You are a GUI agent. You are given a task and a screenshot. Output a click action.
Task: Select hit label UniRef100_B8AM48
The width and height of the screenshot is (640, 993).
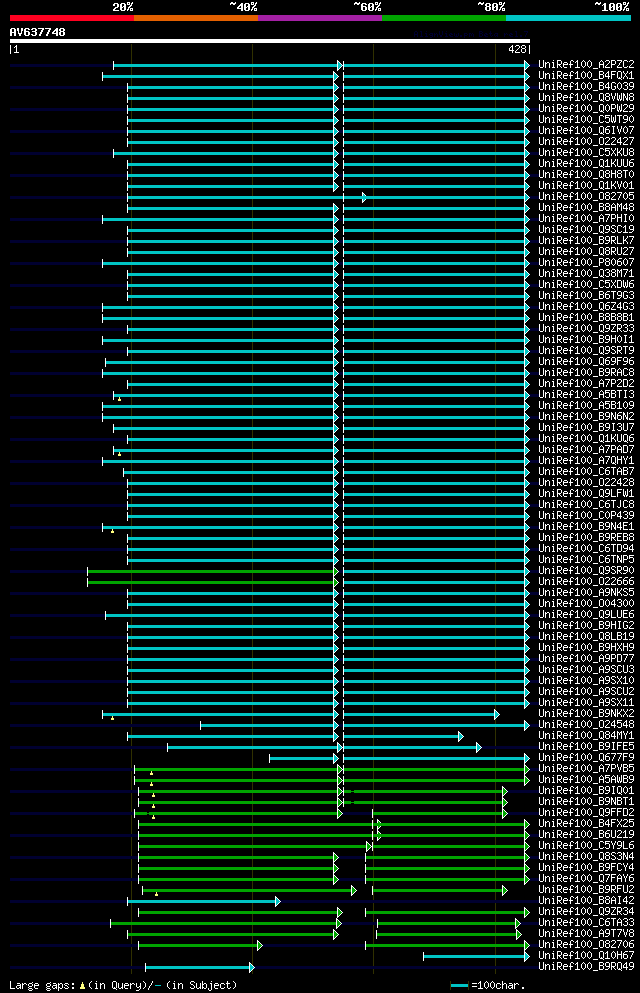586,208
